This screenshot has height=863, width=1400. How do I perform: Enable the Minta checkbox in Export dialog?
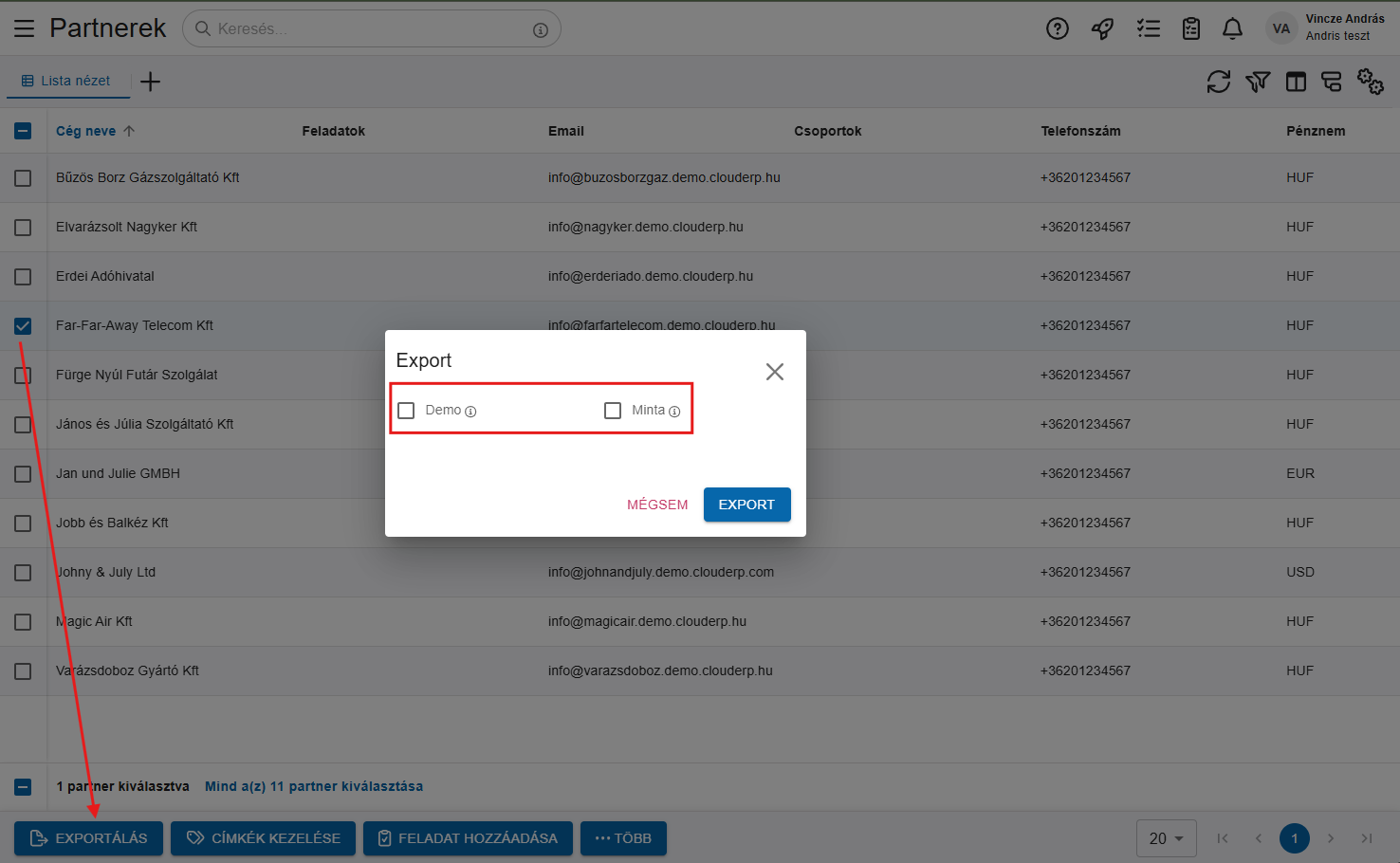(x=613, y=411)
